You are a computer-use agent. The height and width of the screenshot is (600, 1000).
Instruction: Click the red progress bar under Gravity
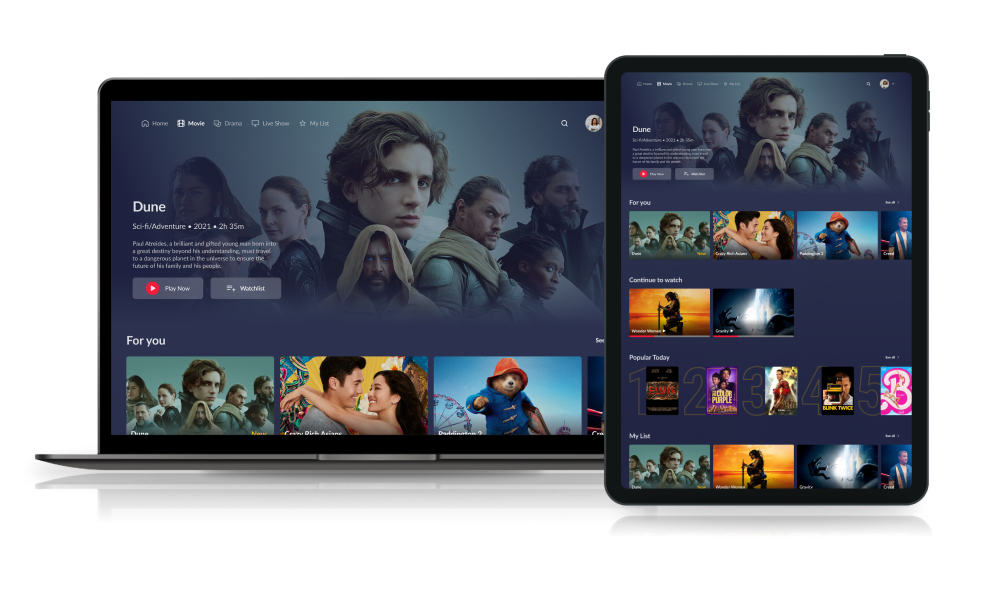point(725,335)
